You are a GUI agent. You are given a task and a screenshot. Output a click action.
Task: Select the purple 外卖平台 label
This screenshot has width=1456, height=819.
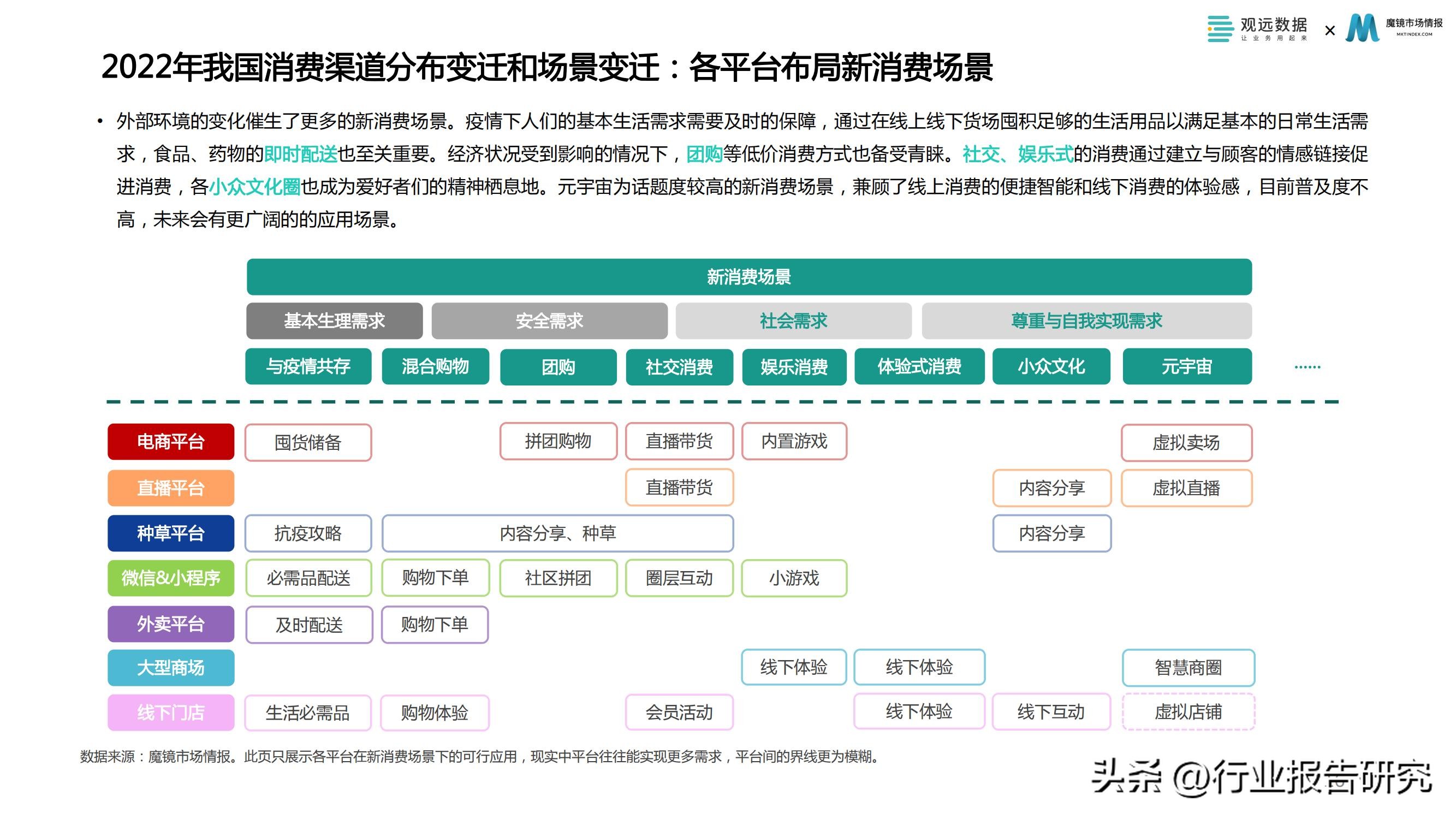tap(170, 624)
